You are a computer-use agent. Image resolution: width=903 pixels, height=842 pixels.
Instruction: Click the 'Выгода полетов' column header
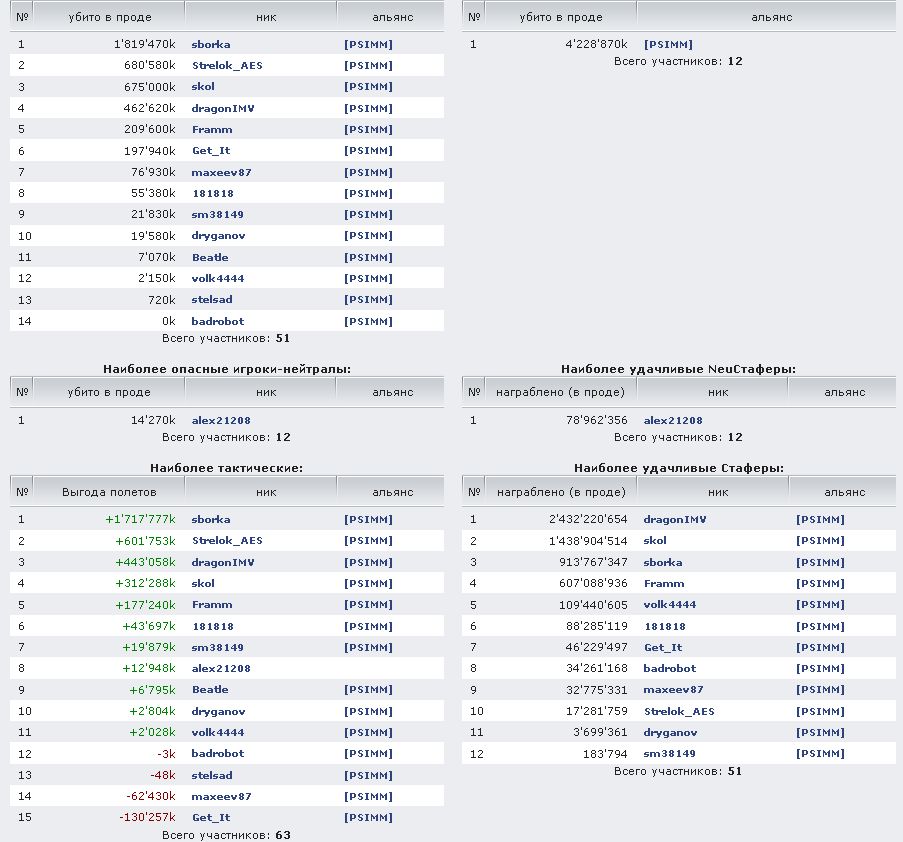pyautogui.click(x=109, y=492)
